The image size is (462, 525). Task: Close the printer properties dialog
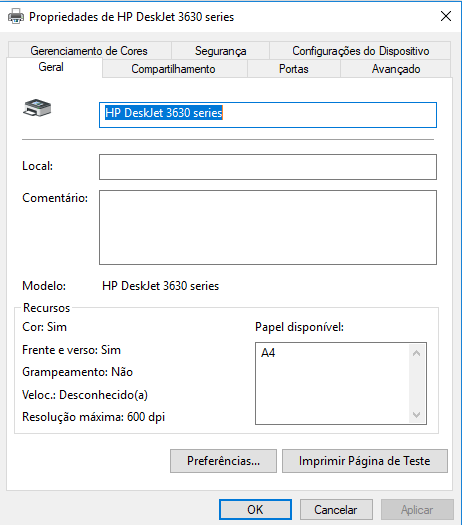click(446, 16)
